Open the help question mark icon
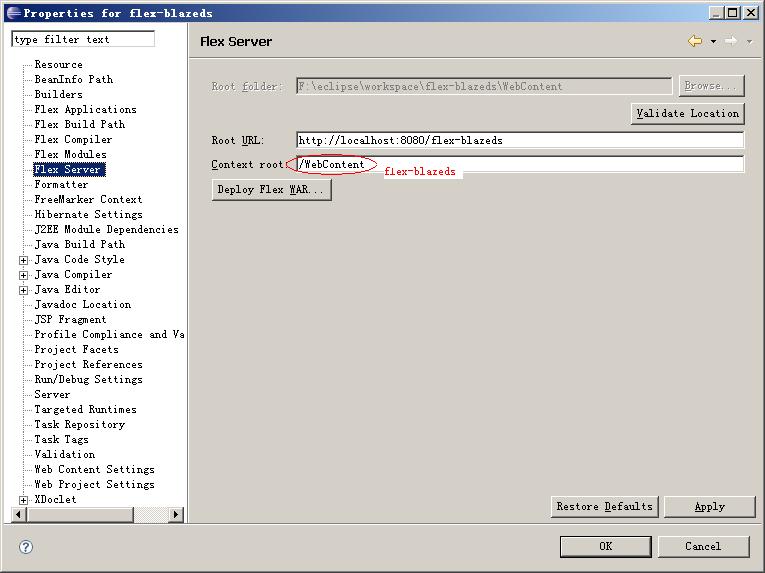Screen dimensions: 765x573 click(x=26, y=547)
